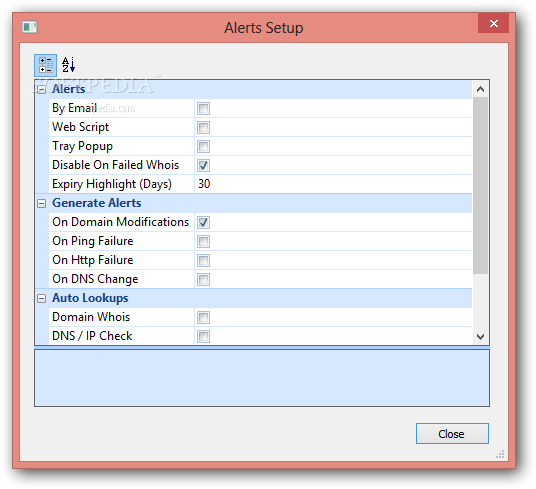
Task: Enable Domain Whois auto lookup
Action: point(203,317)
